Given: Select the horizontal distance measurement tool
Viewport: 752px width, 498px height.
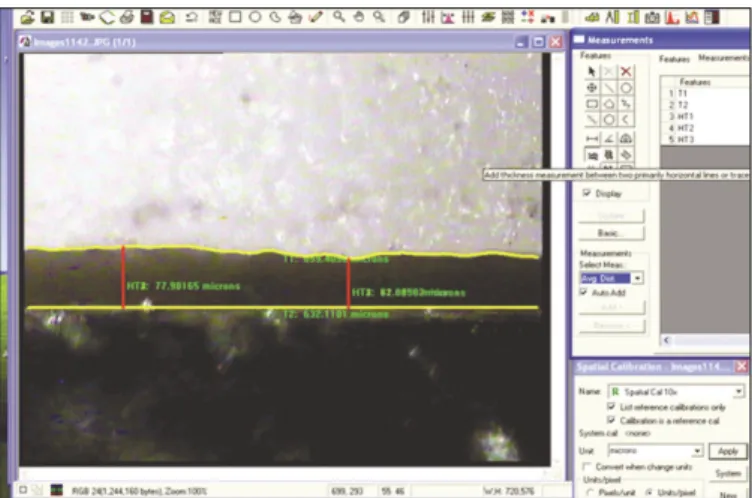Looking at the screenshot, I should coord(592,139).
